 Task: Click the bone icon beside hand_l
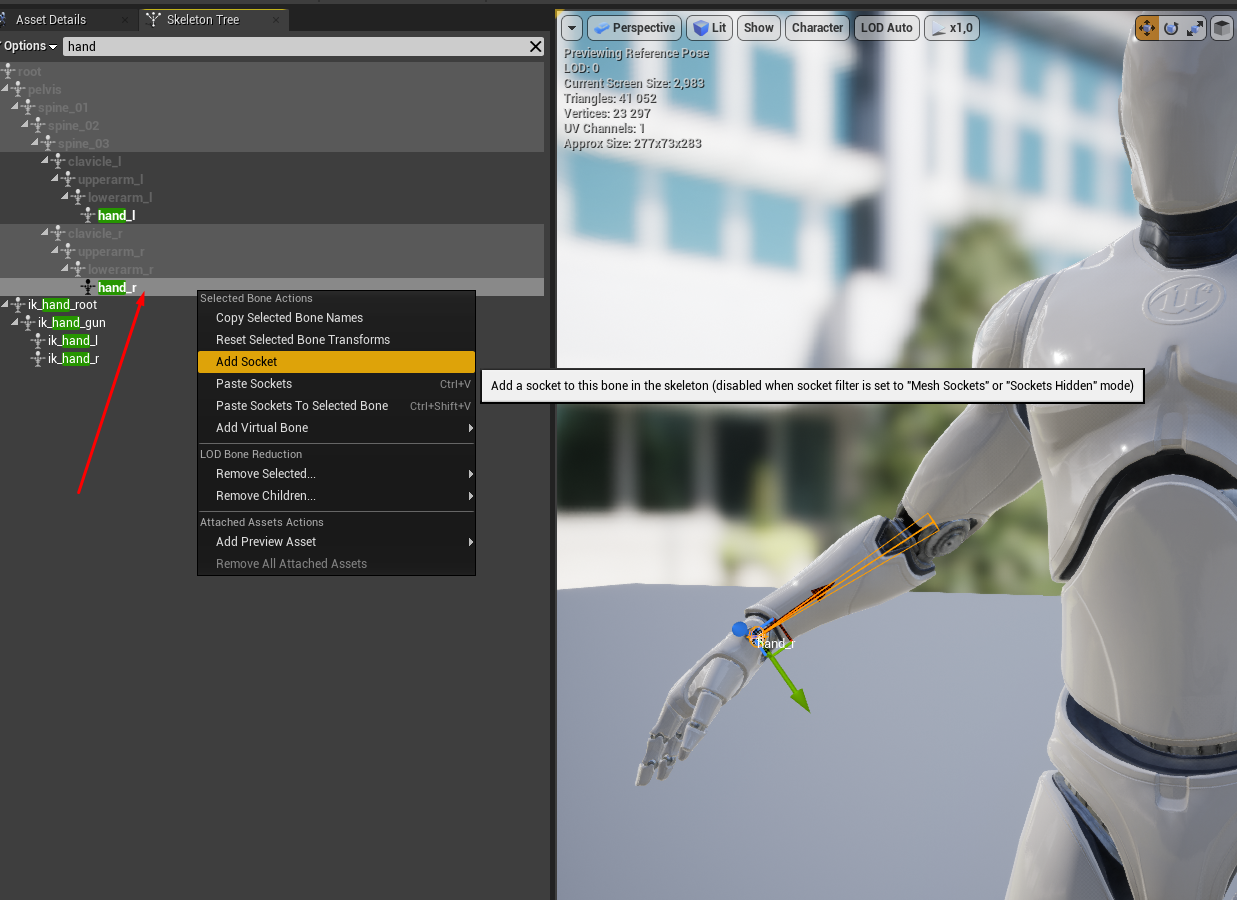click(85, 215)
